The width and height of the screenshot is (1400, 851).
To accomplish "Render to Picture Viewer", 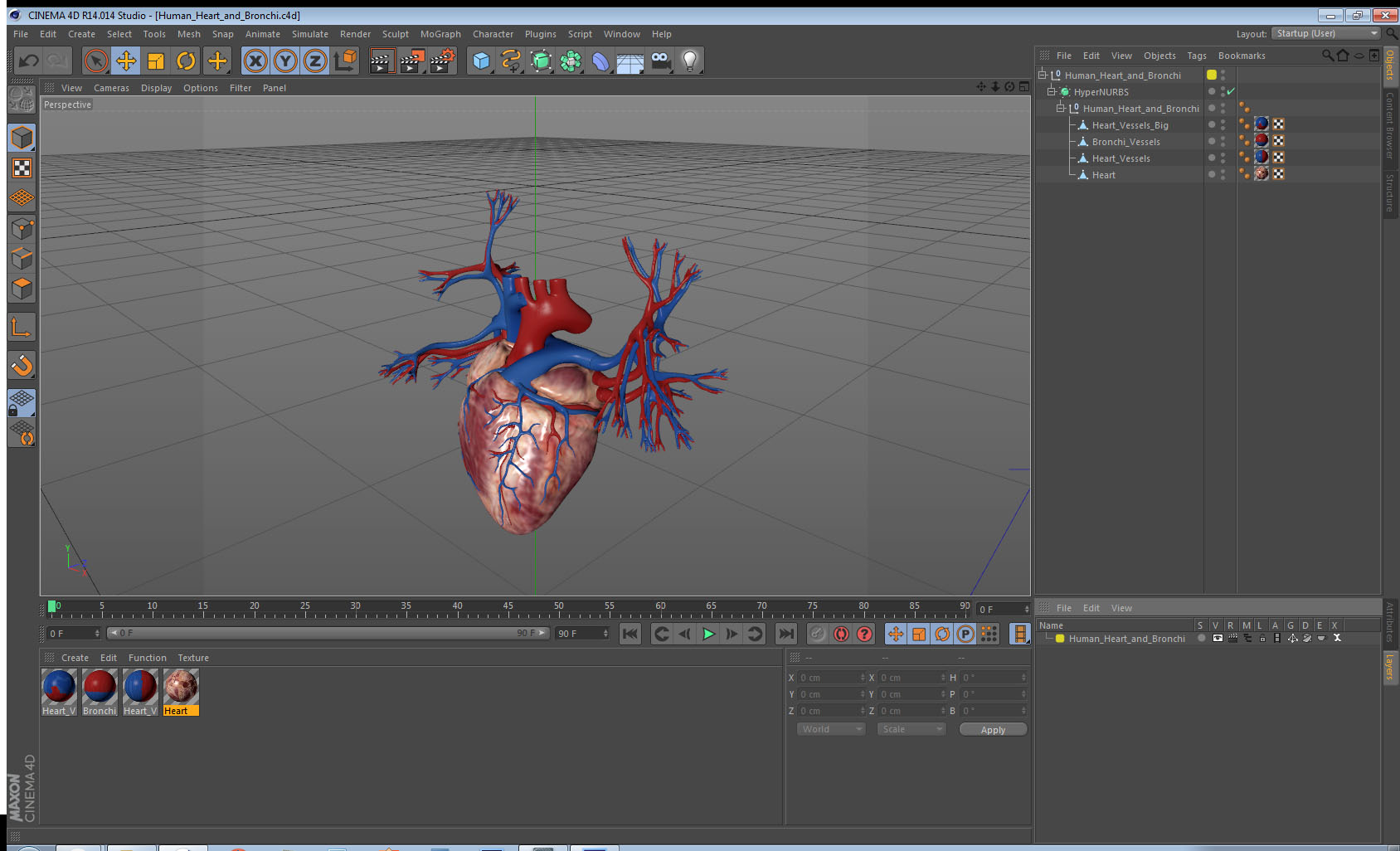I will (x=411, y=61).
